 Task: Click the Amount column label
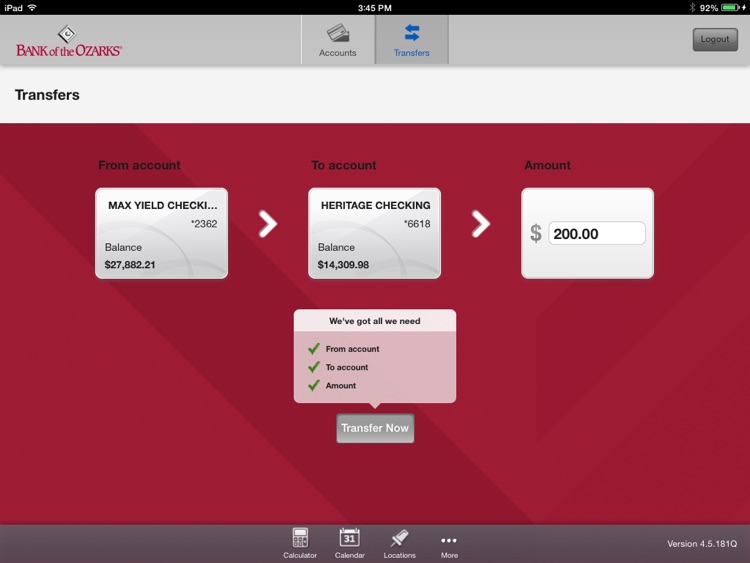[547, 166]
